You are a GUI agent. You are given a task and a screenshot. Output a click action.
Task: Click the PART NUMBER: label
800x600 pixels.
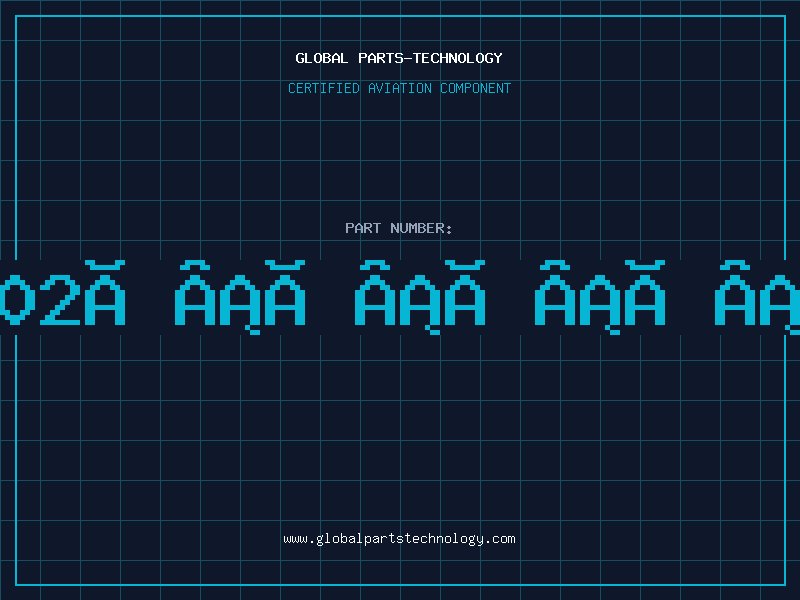pyautogui.click(x=399, y=228)
